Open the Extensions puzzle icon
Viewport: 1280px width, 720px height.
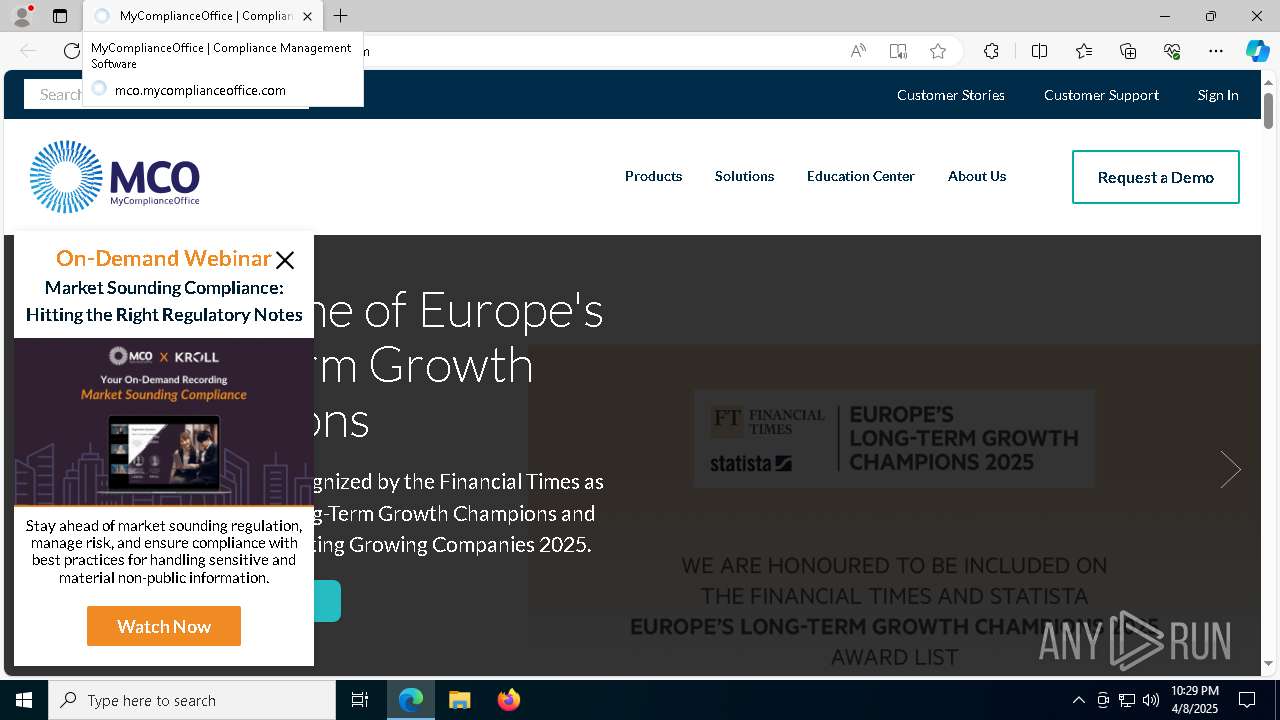(x=991, y=51)
